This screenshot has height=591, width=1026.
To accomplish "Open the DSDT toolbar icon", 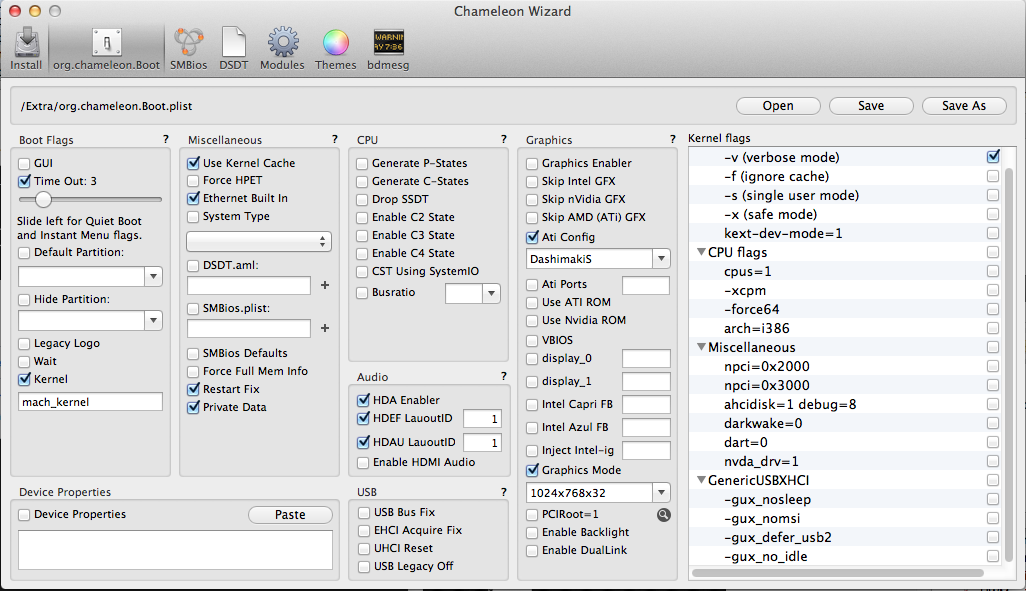I will pyautogui.click(x=234, y=48).
